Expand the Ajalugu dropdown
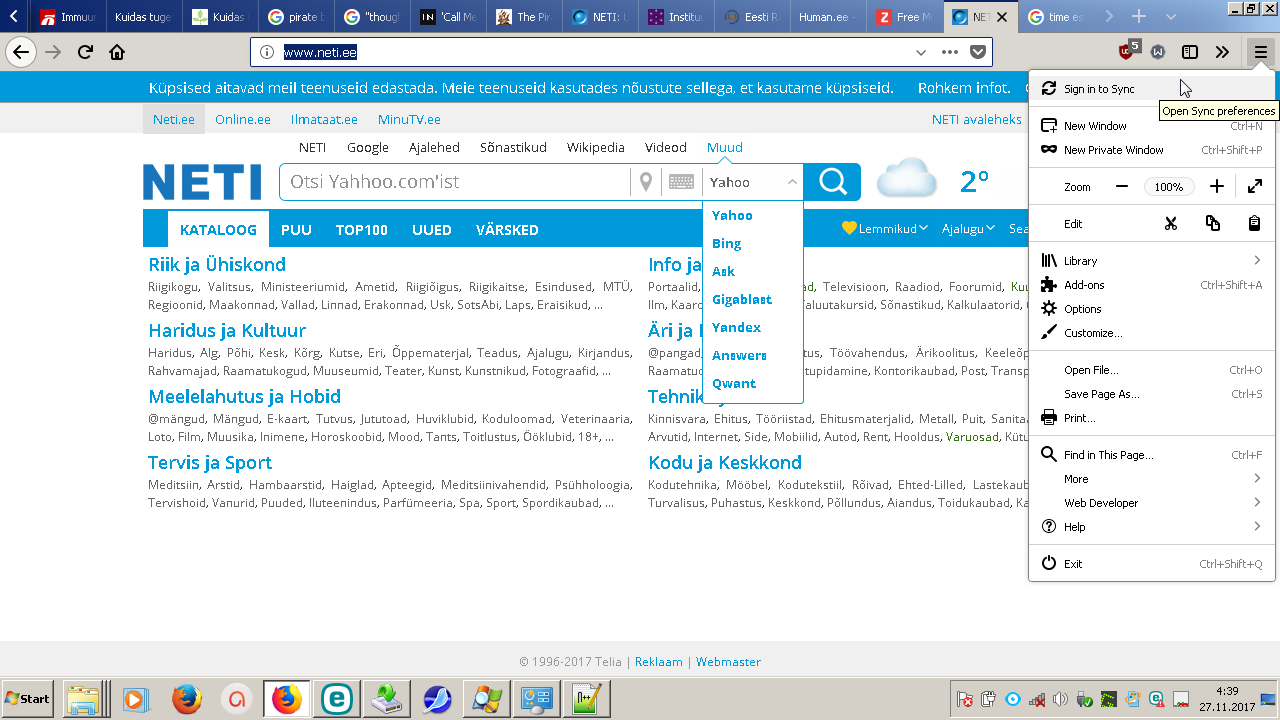Image resolution: width=1280 pixels, height=720 pixels. (968, 229)
